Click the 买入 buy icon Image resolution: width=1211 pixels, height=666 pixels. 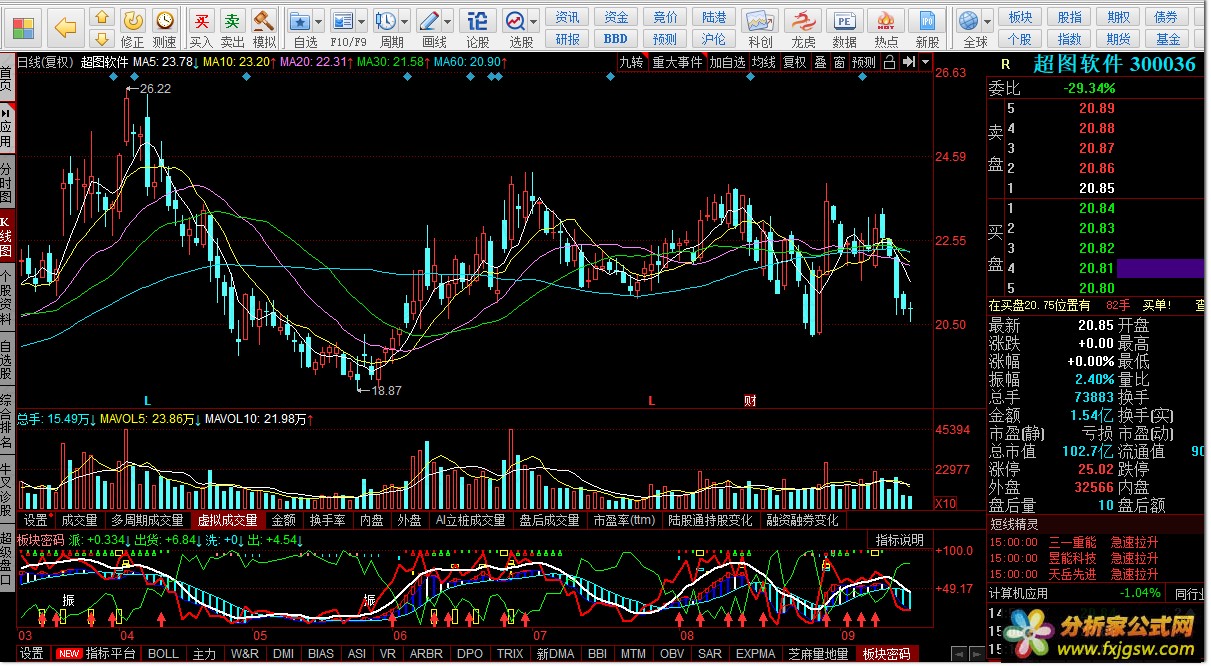202,20
